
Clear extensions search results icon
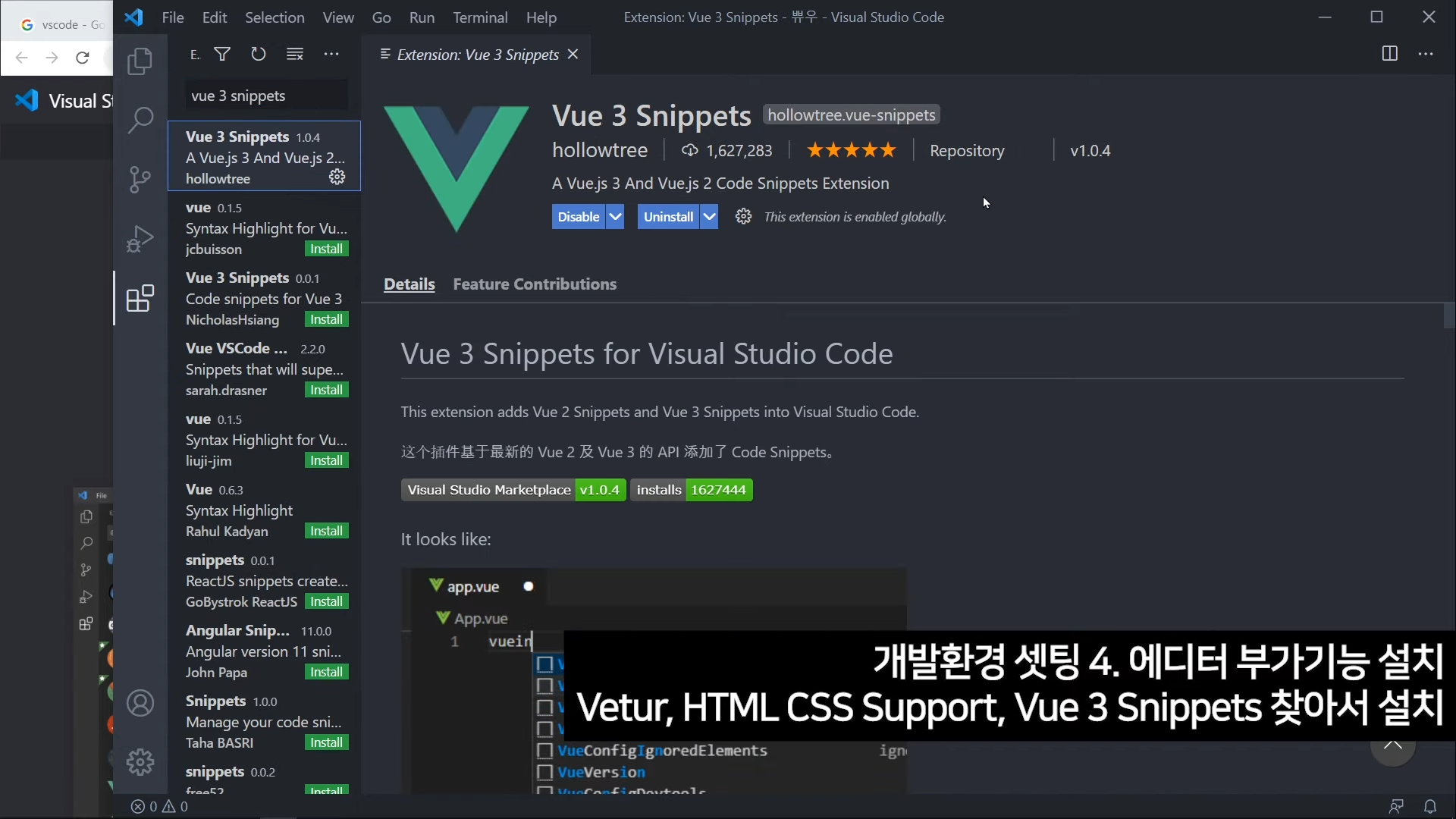coord(295,54)
